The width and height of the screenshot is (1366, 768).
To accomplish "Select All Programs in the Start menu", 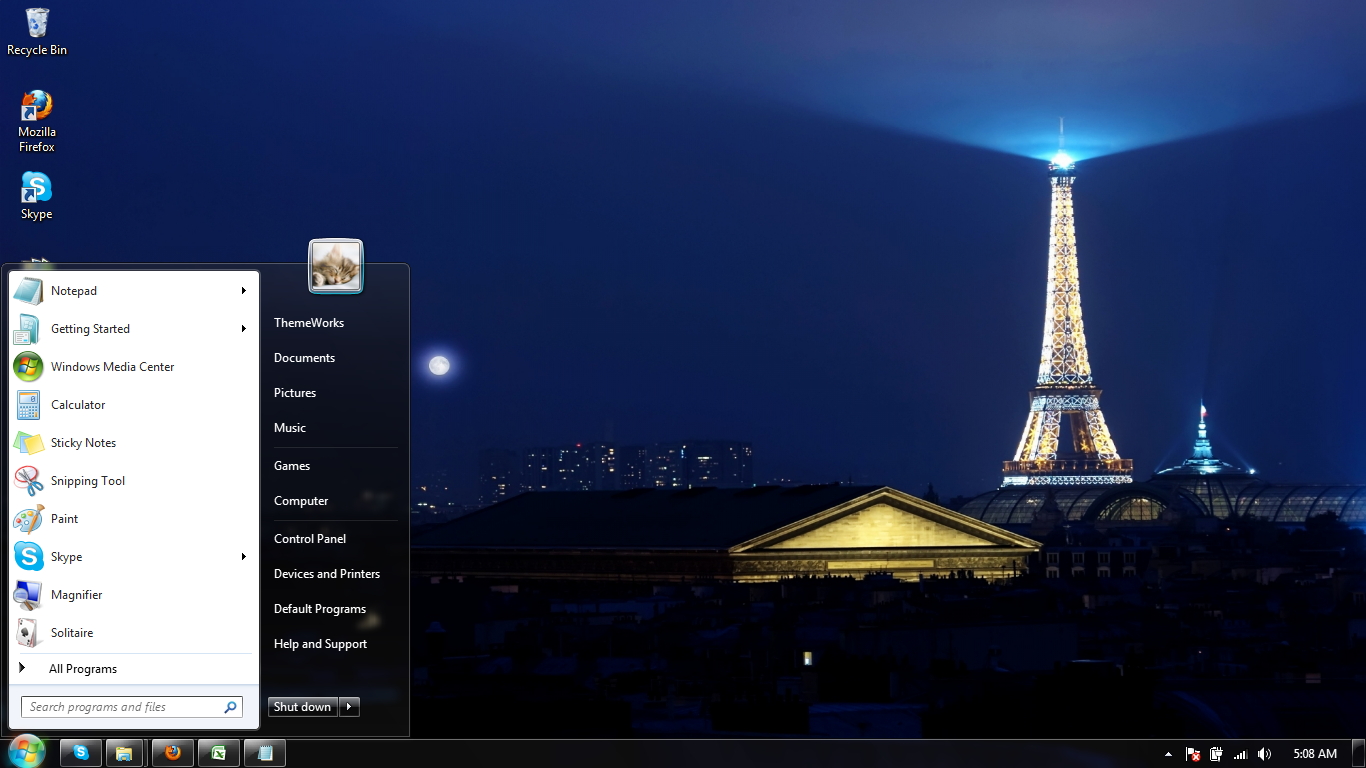I will coord(83,668).
